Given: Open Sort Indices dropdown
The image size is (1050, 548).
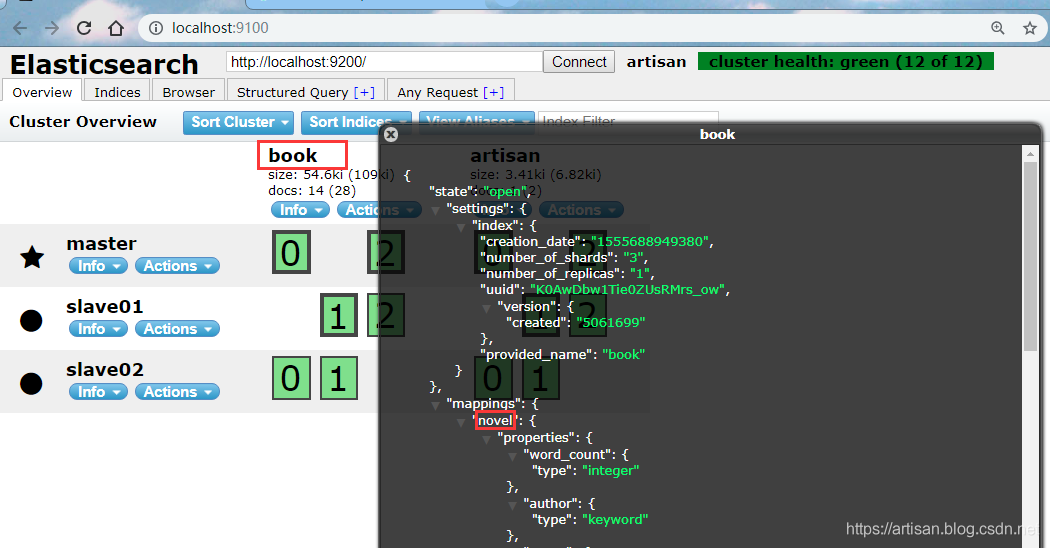Looking at the screenshot, I should (353, 122).
